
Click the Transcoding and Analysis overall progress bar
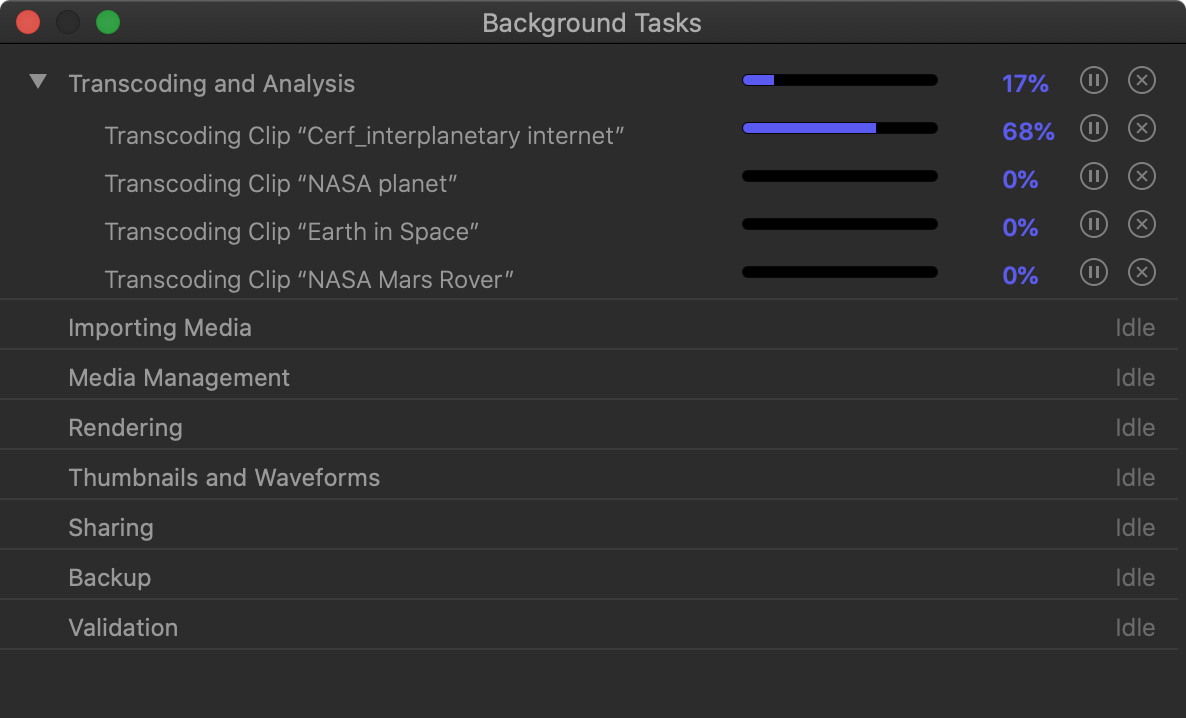[x=840, y=80]
